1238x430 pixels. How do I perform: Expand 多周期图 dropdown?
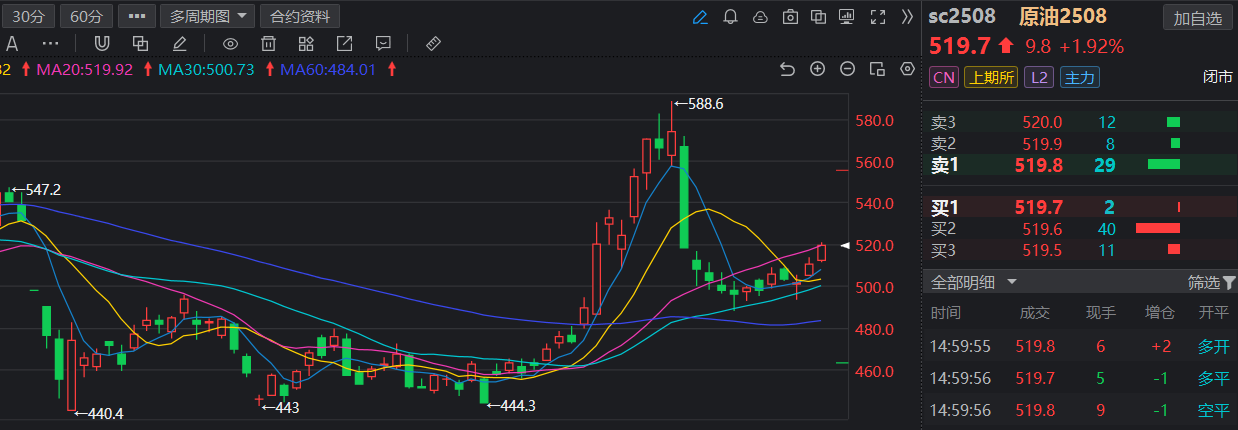click(206, 16)
